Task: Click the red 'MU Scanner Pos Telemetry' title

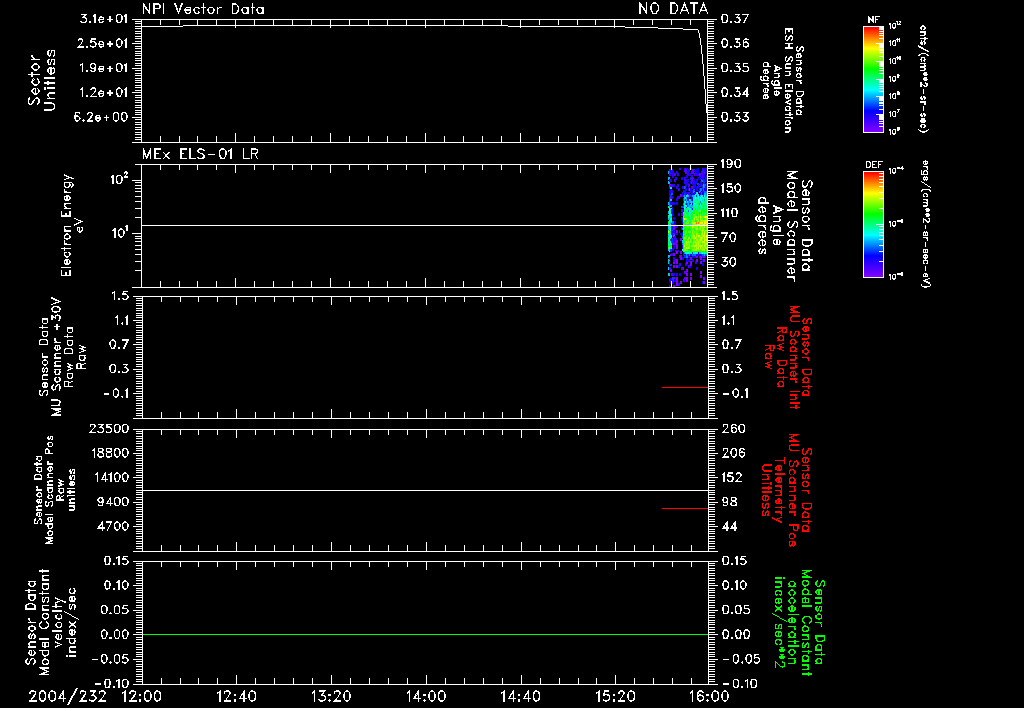Action: [788, 491]
